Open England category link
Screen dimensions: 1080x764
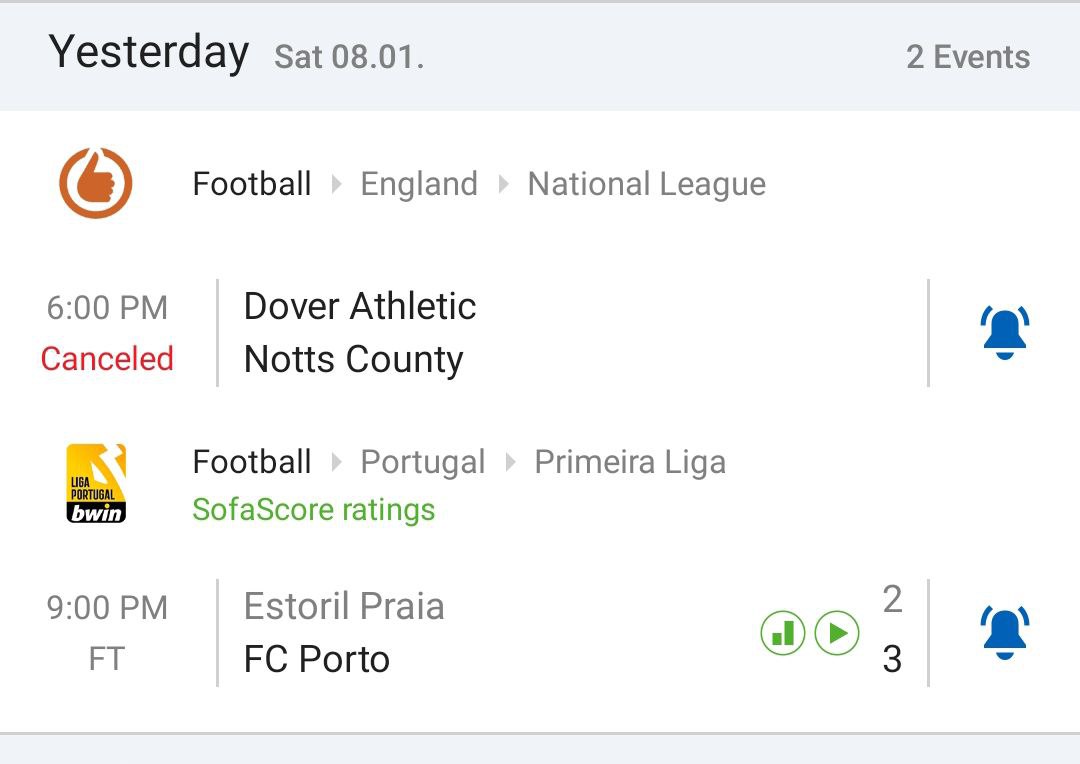pos(419,184)
